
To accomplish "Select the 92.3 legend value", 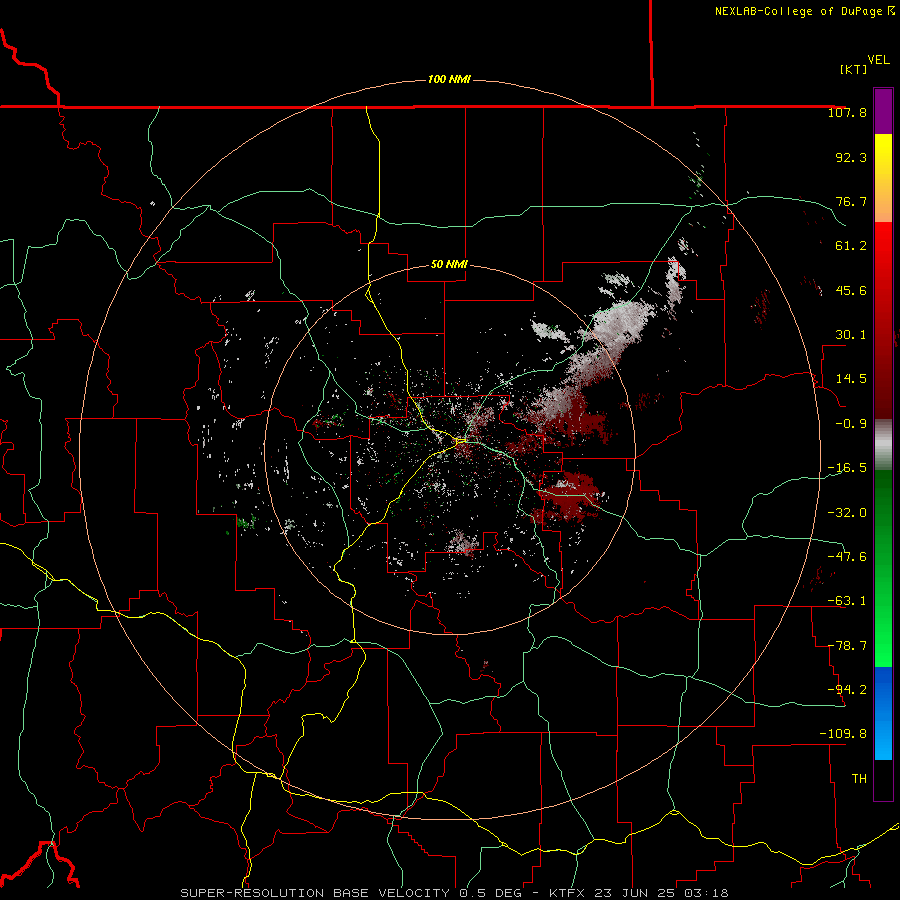I will [x=851, y=157].
